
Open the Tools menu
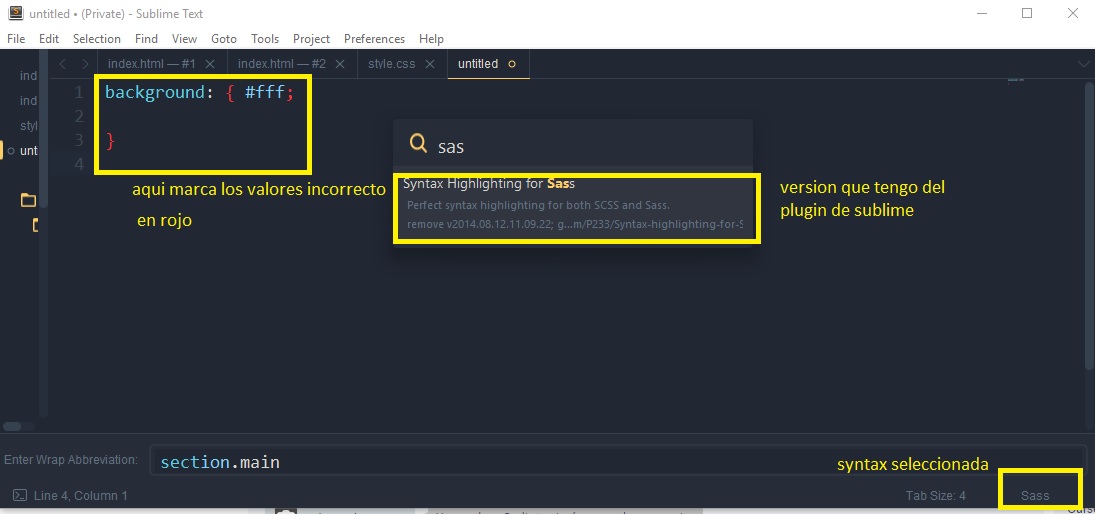tap(265, 38)
